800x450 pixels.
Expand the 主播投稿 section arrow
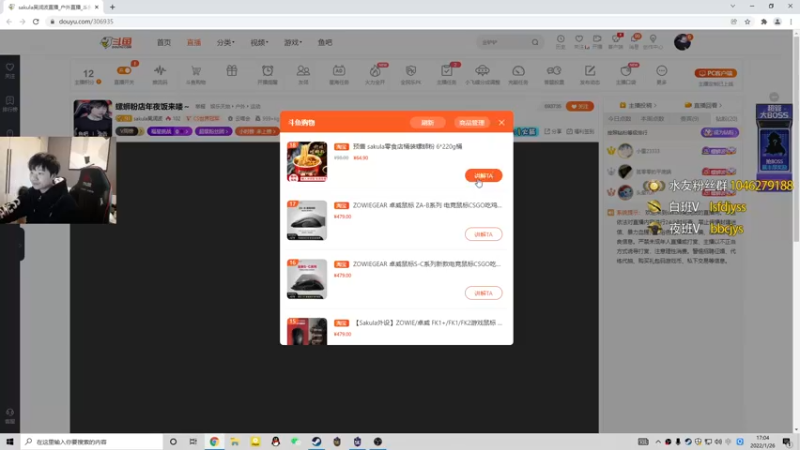(655, 106)
